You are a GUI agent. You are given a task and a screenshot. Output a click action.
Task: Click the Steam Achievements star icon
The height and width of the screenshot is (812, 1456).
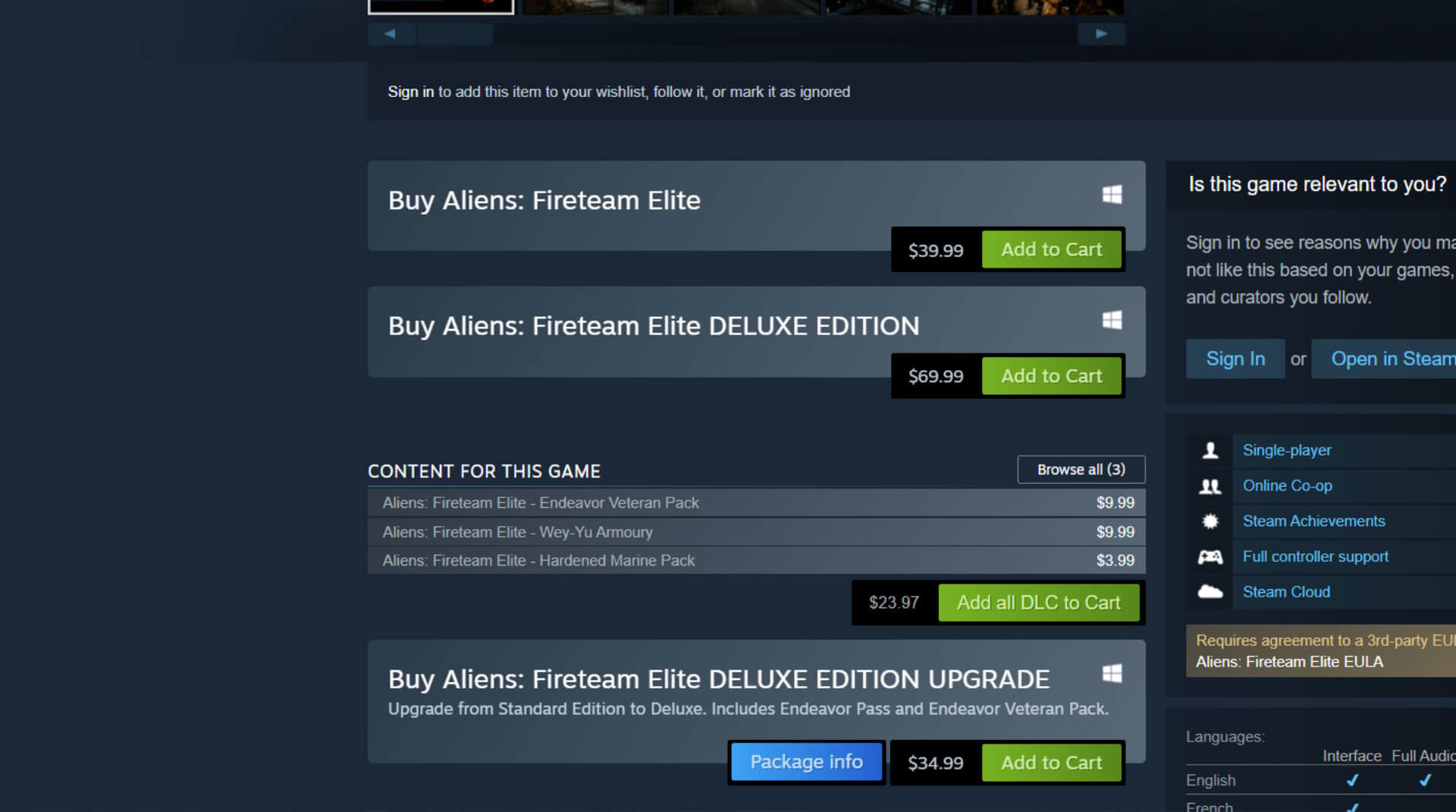click(1210, 522)
